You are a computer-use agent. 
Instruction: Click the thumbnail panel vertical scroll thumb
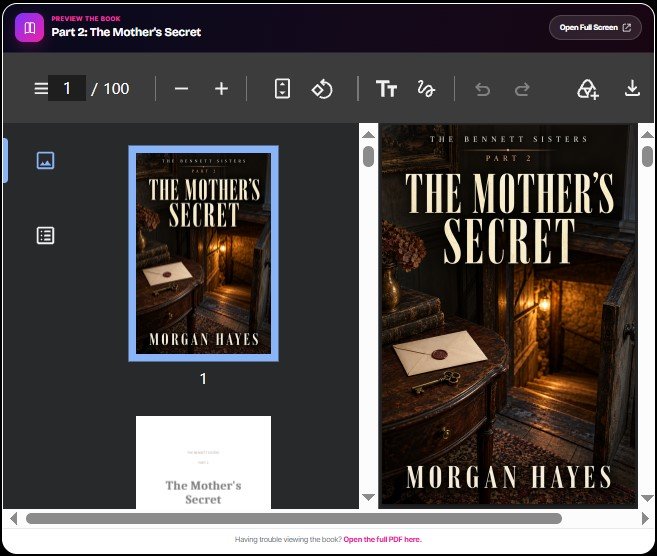[x=368, y=156]
